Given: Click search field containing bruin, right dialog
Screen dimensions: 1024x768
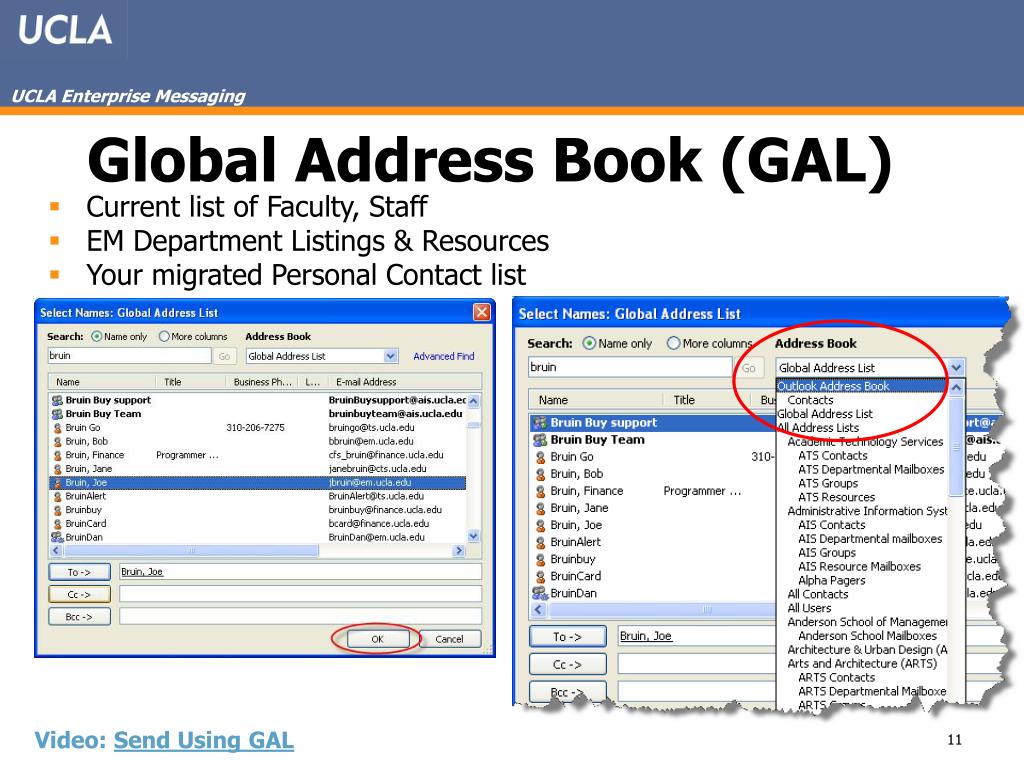Looking at the screenshot, I should [x=630, y=367].
